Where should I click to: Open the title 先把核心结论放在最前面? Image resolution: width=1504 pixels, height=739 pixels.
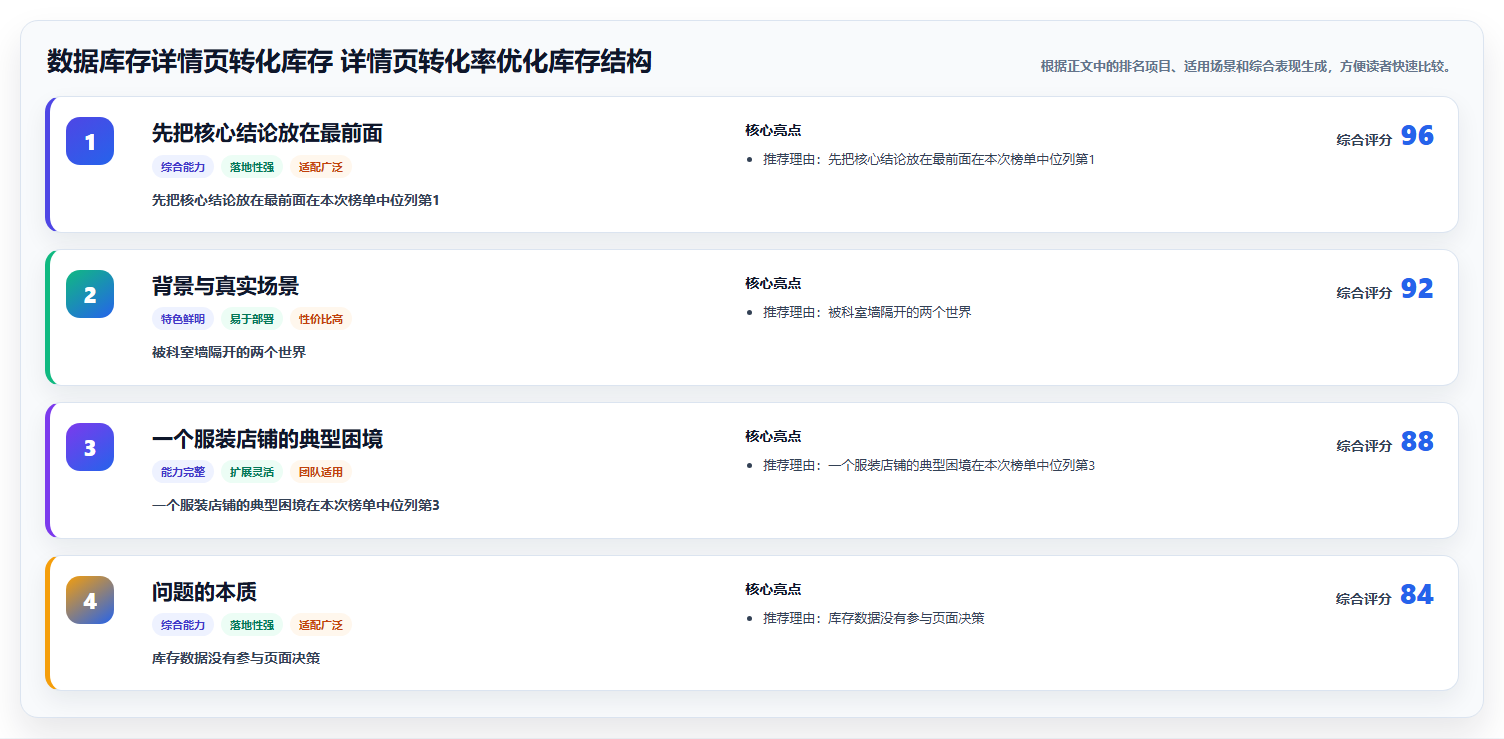point(267,133)
